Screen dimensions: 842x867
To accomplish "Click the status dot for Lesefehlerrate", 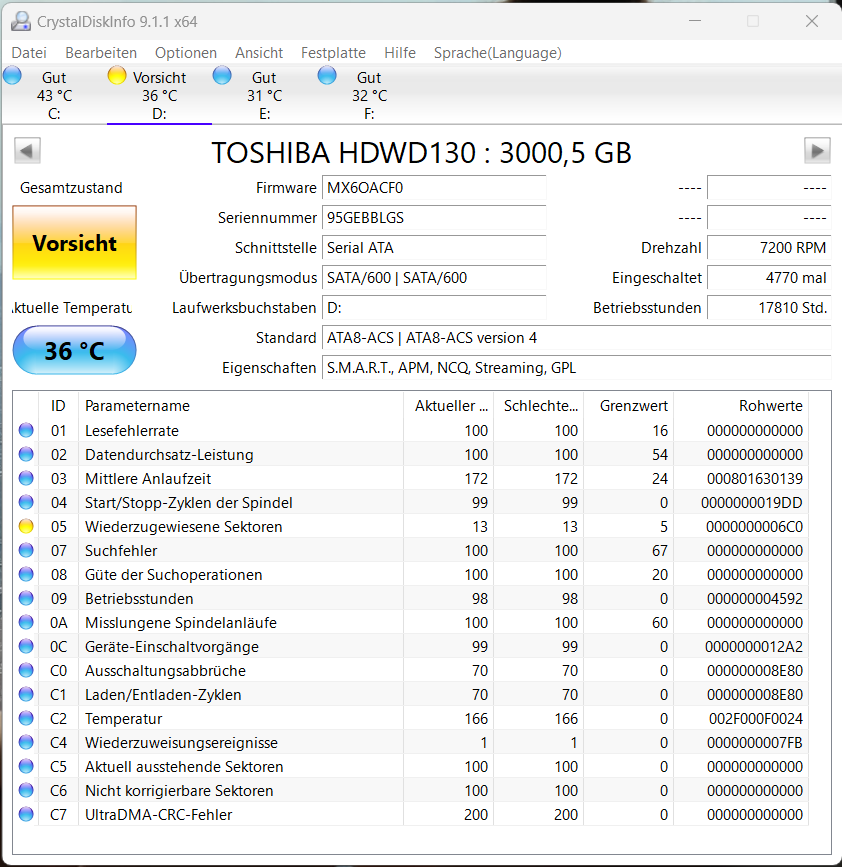I will [x=26, y=430].
